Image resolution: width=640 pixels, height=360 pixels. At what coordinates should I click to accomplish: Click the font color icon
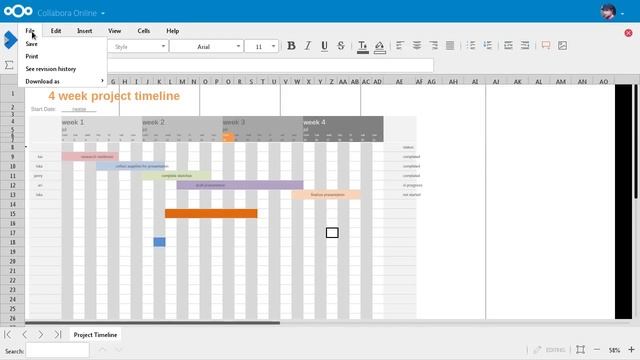[x=362, y=47]
